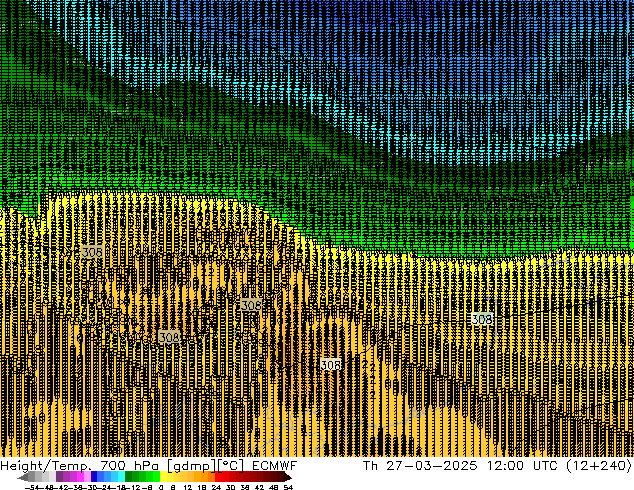Click the "[gdmp]" unit label

click(192, 466)
